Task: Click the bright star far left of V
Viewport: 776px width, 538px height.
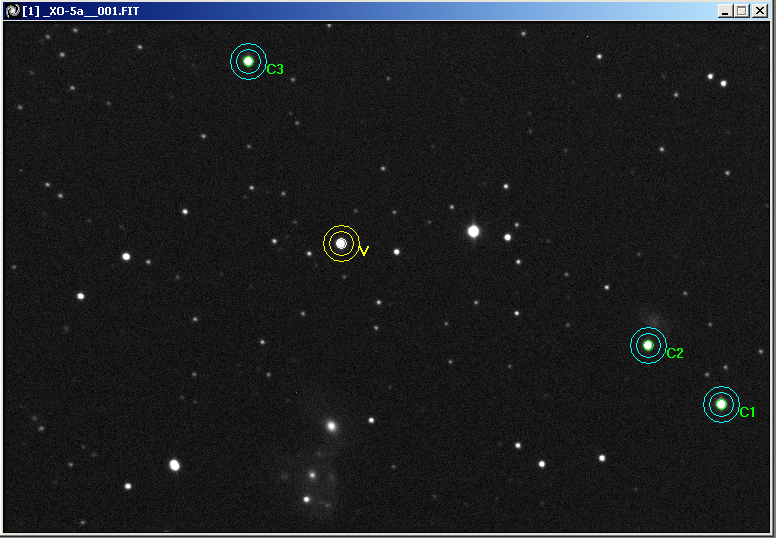Action: tap(126, 256)
